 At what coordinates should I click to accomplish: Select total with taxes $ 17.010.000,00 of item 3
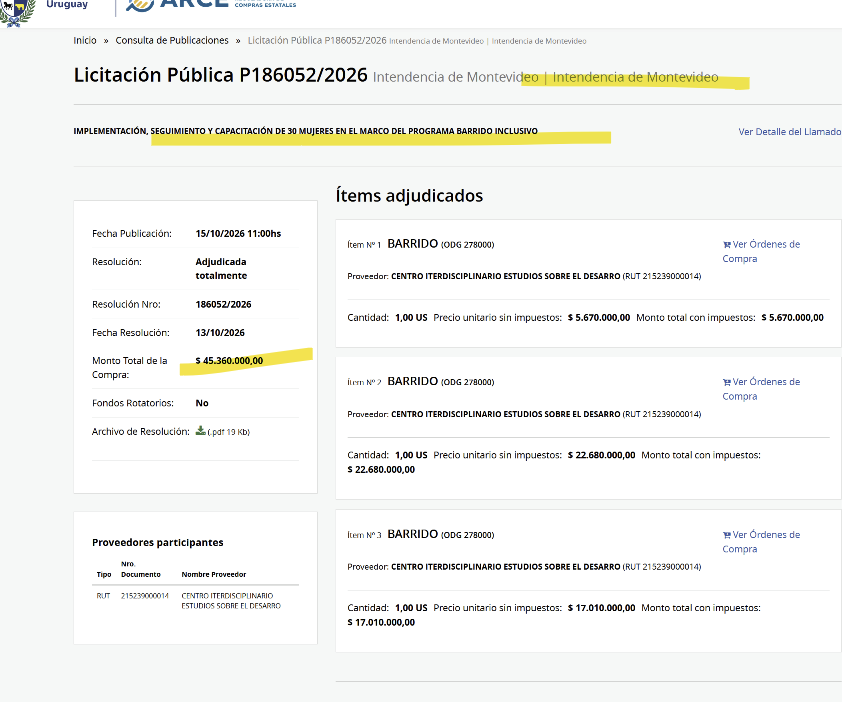381,623
